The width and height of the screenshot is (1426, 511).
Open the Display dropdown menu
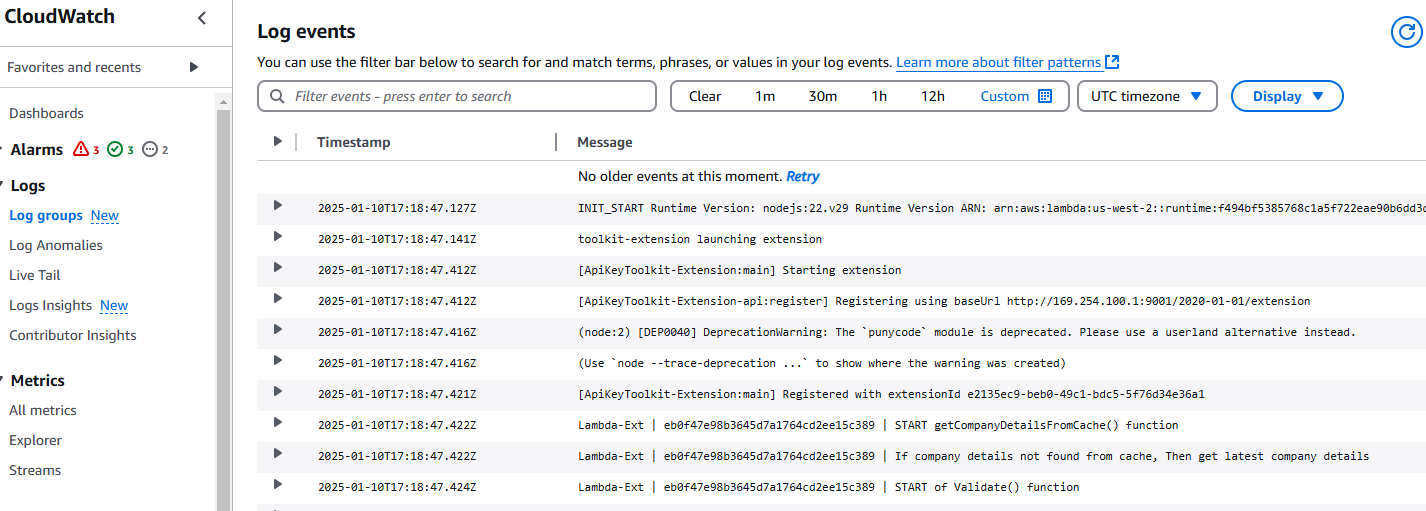tap(1287, 96)
